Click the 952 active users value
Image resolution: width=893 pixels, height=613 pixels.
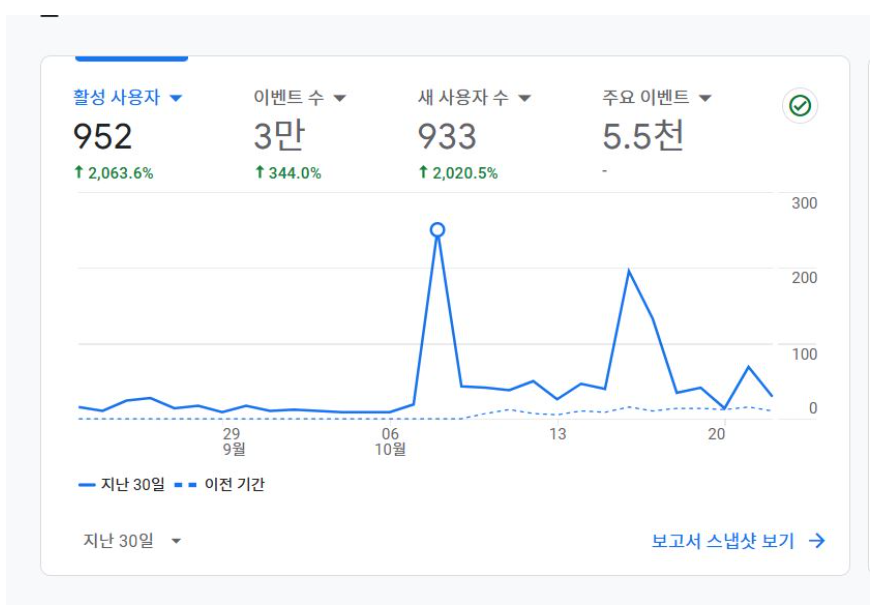pyautogui.click(x=103, y=137)
